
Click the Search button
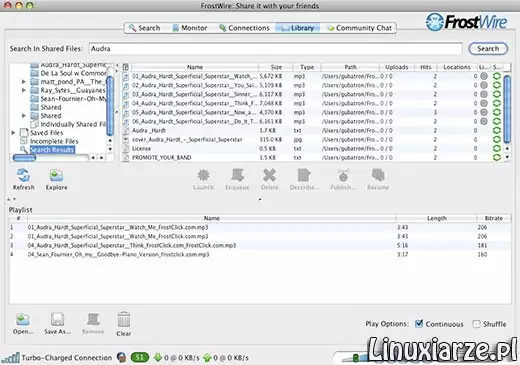[488, 49]
